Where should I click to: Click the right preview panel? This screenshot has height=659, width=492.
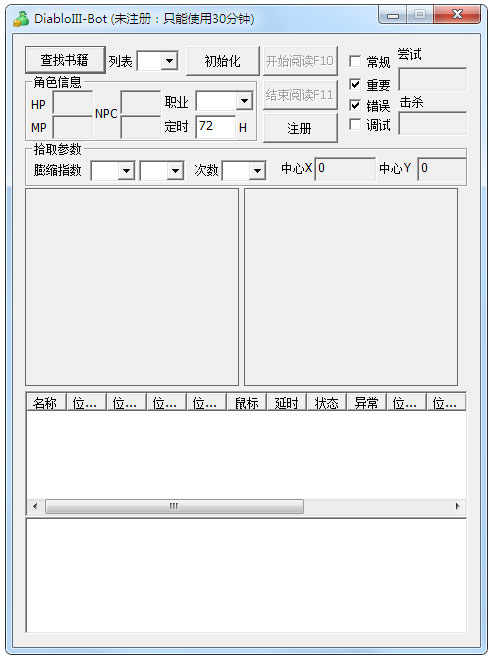[x=351, y=287]
